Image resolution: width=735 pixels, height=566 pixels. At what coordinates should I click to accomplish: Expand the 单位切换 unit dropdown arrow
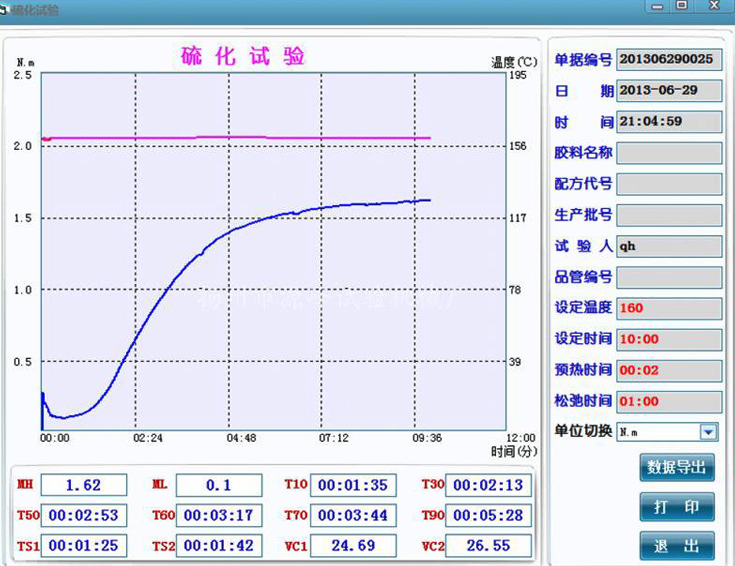pyautogui.click(x=708, y=432)
